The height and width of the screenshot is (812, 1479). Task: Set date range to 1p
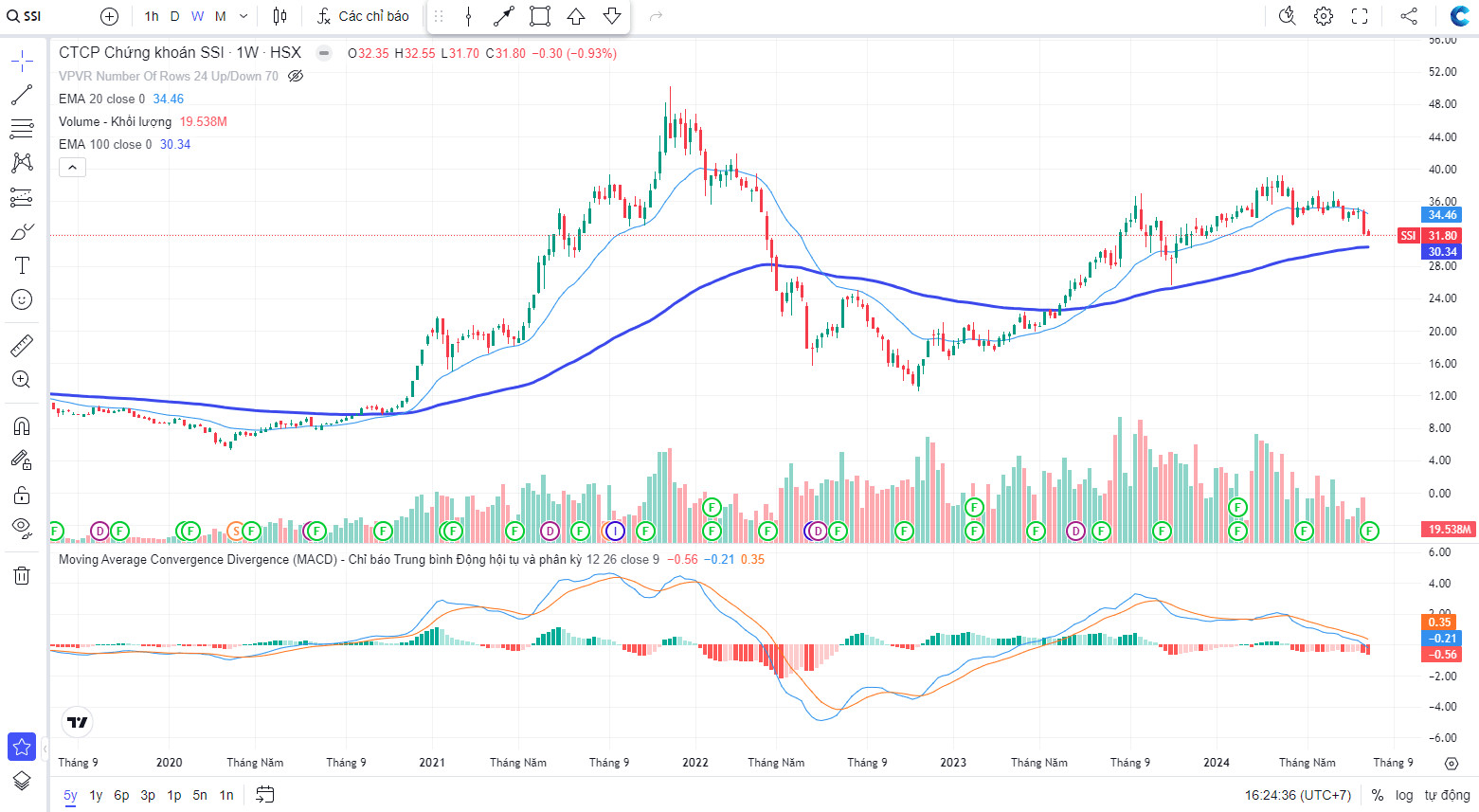(174, 795)
